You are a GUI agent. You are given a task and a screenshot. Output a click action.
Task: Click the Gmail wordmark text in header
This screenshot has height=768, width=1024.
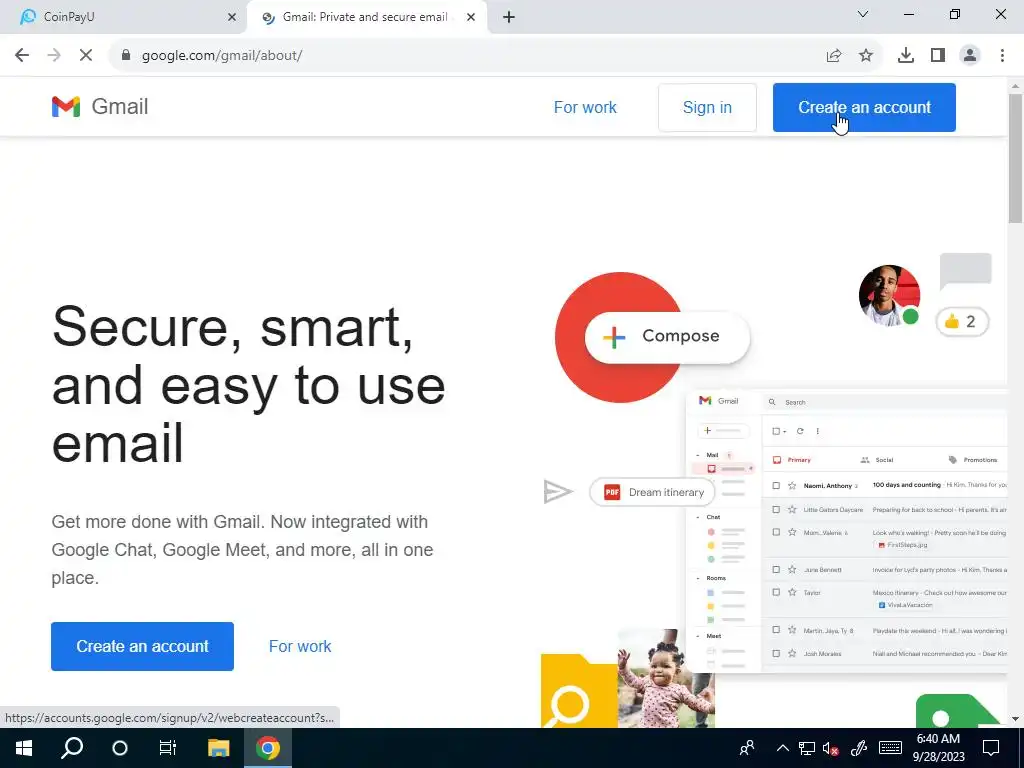120,106
